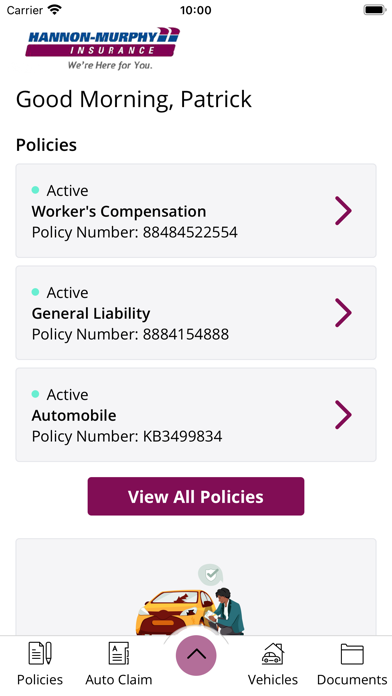Tap the Policies section heading

[46, 145]
